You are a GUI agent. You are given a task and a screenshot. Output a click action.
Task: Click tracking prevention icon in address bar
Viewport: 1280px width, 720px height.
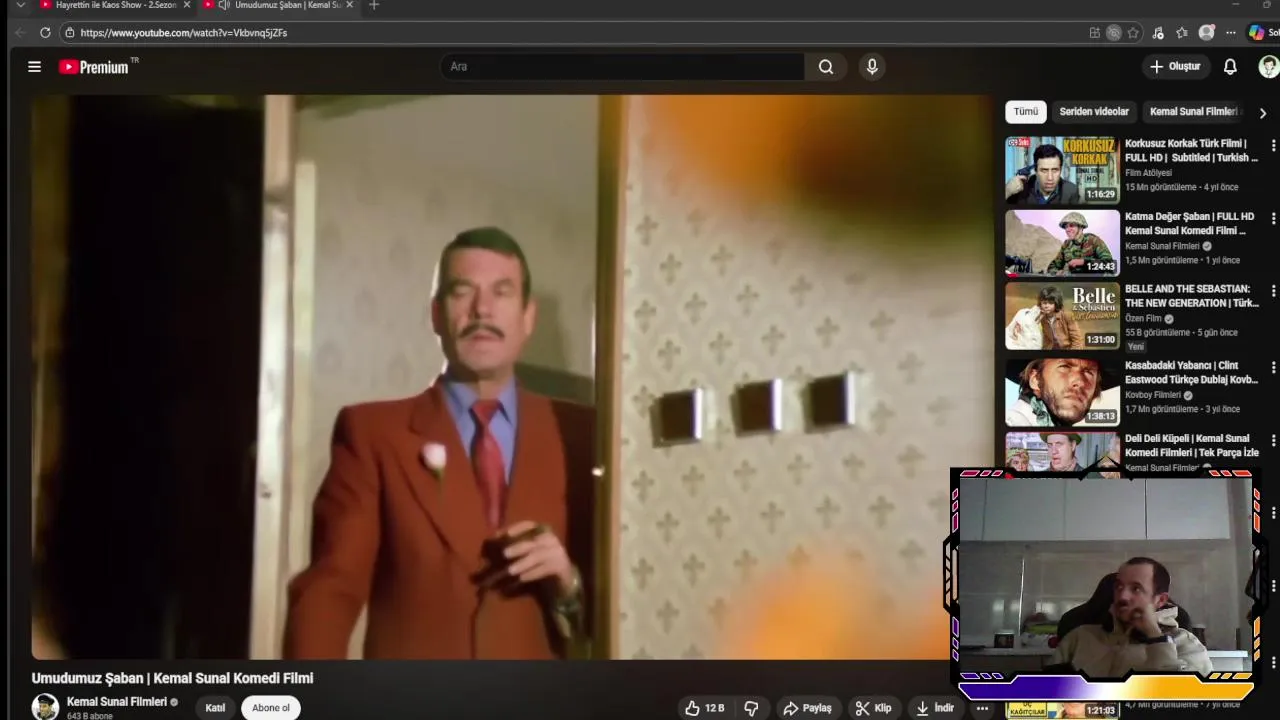[x=1114, y=33]
